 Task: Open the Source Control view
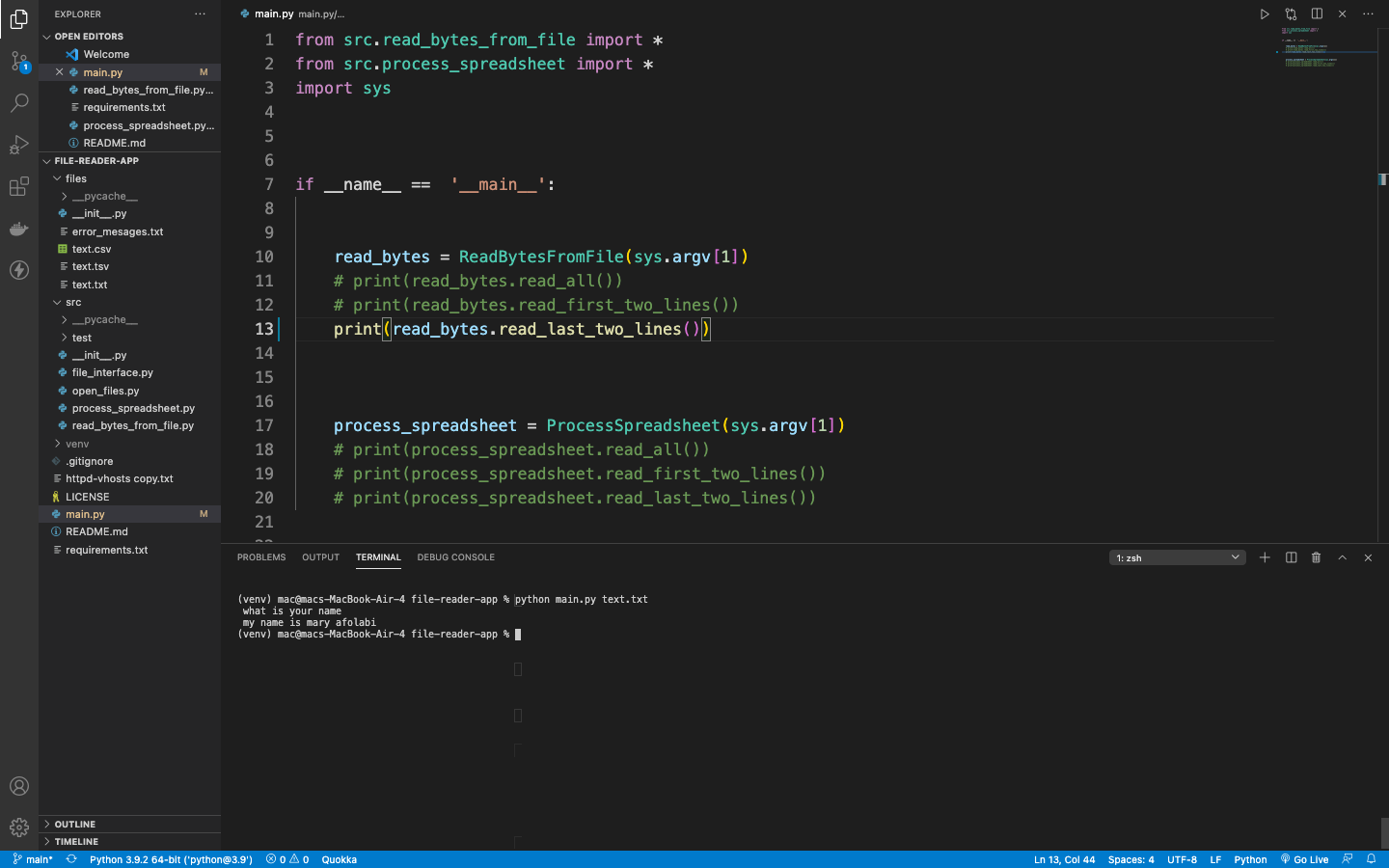(19, 62)
